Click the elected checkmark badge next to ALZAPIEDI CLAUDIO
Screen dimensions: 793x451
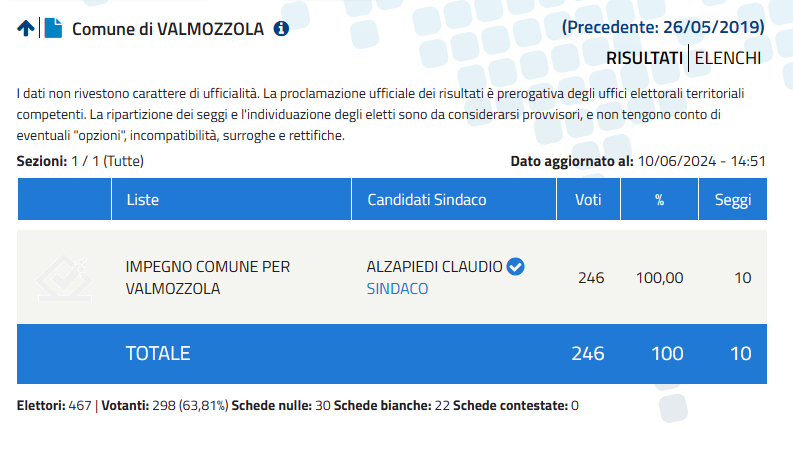(x=515, y=266)
